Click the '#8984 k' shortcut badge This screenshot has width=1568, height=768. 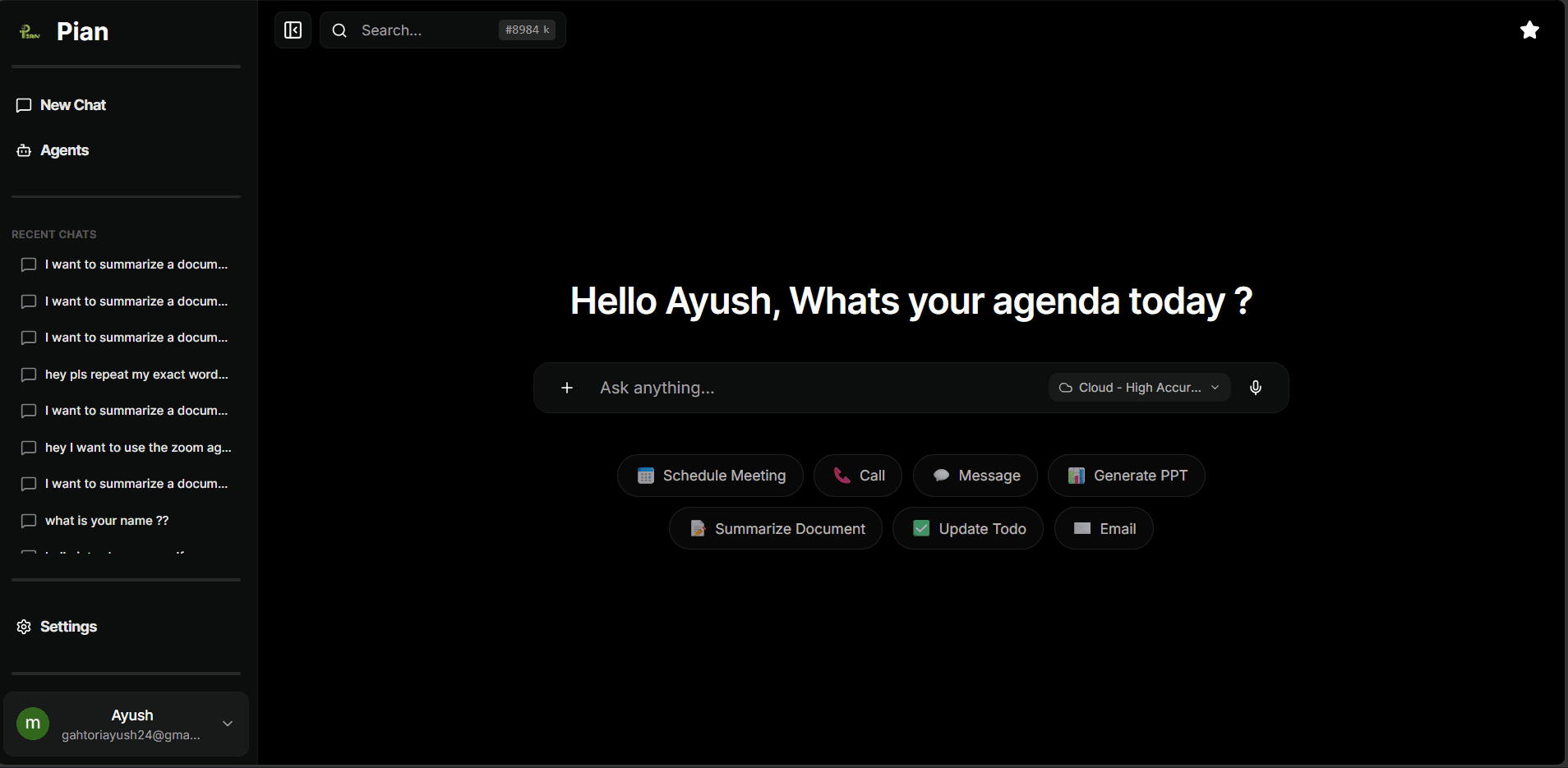527,30
